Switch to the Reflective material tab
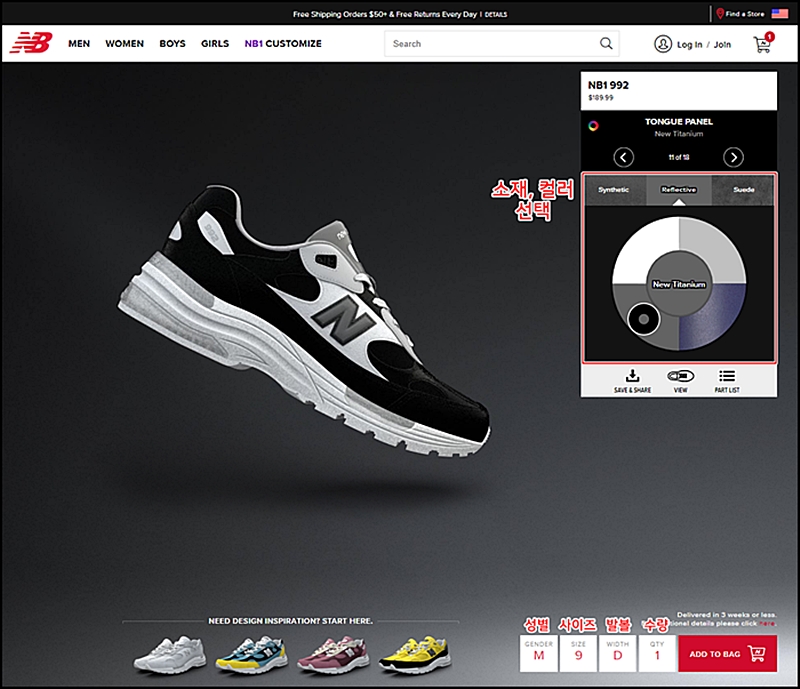This screenshot has height=689, width=800. click(679, 190)
